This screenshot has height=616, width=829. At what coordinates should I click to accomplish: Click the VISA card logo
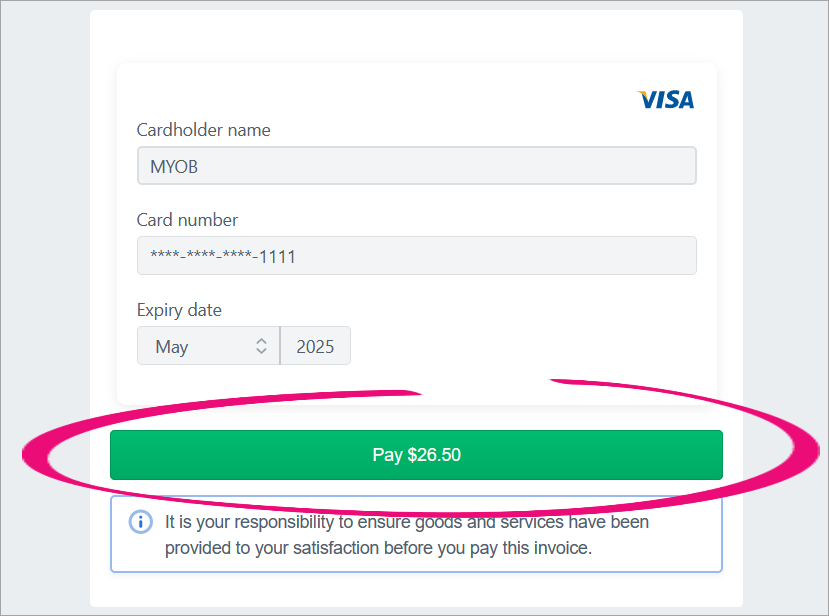(x=665, y=100)
